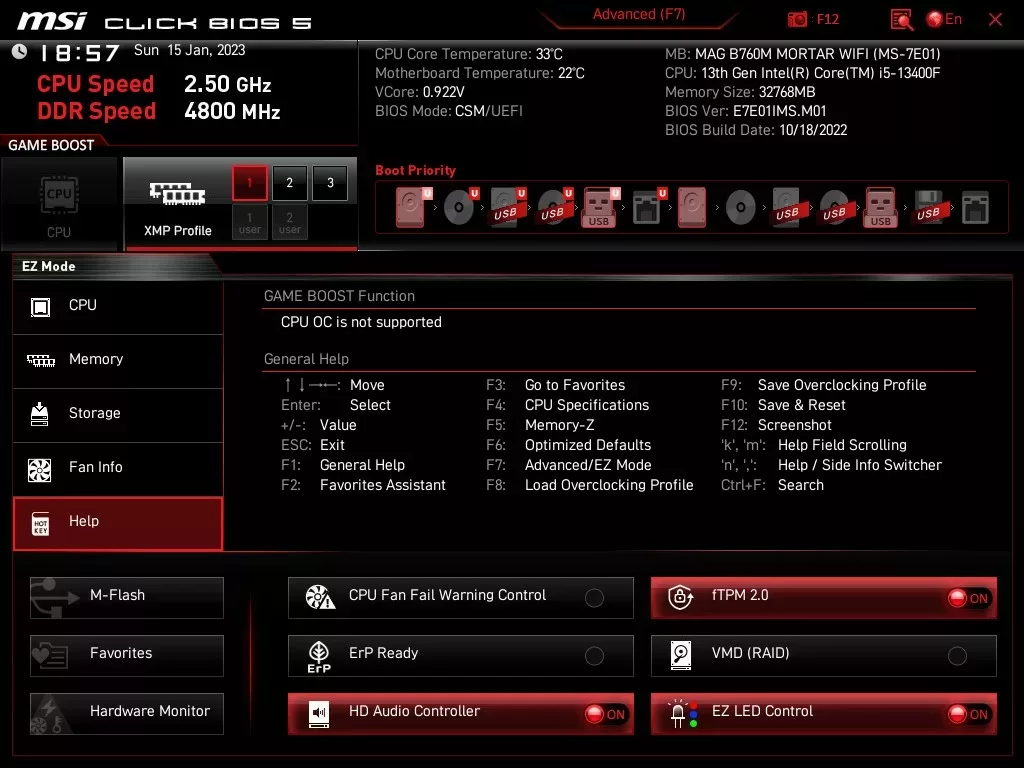Click the XMP Profile memory module icon
Viewport: 1024px width, 768px height.
[175, 192]
